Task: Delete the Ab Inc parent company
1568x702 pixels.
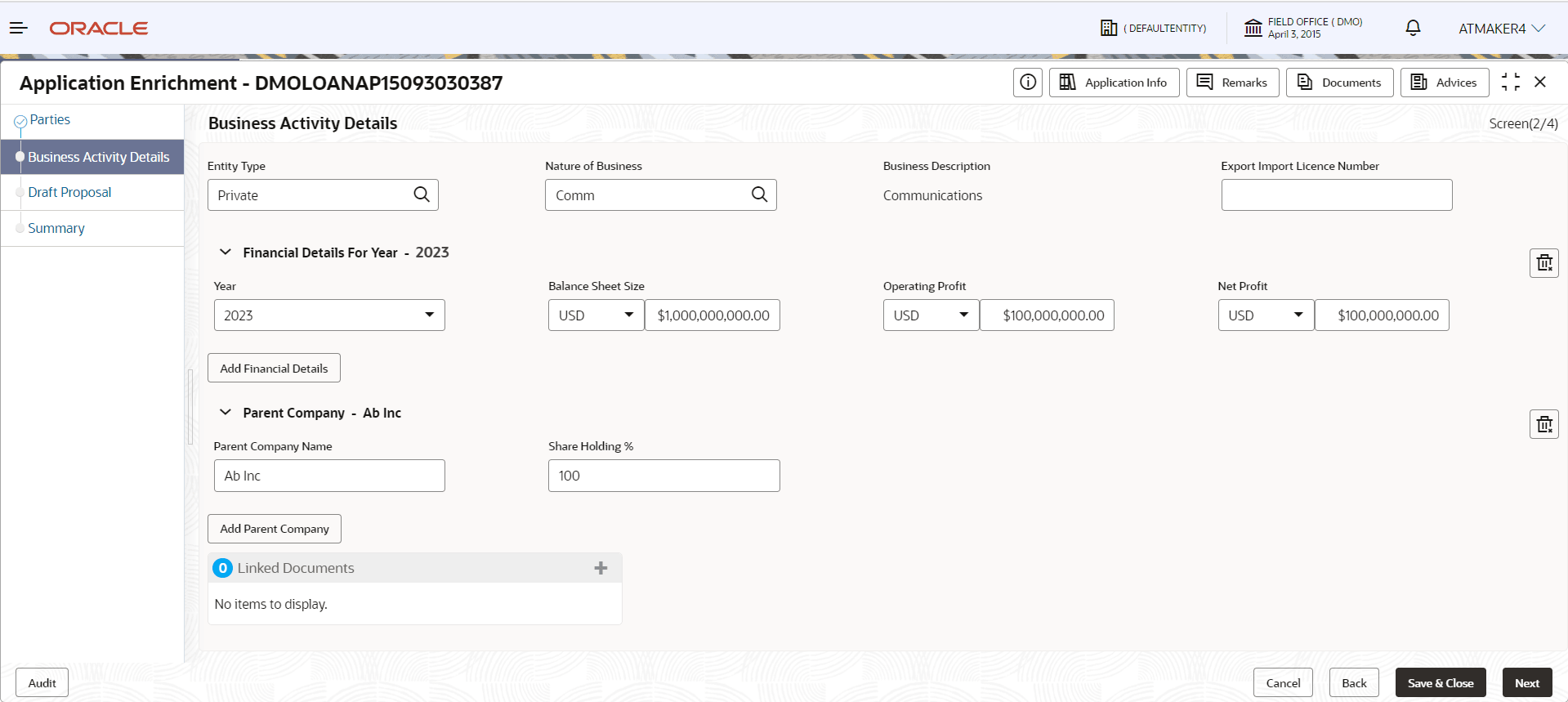Action: coord(1544,424)
